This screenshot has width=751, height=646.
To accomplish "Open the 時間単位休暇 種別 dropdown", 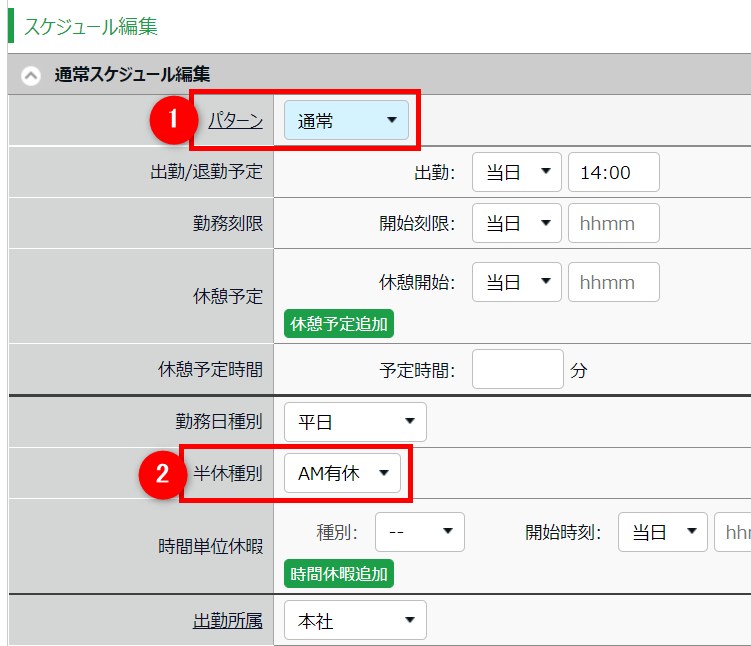I will point(420,532).
